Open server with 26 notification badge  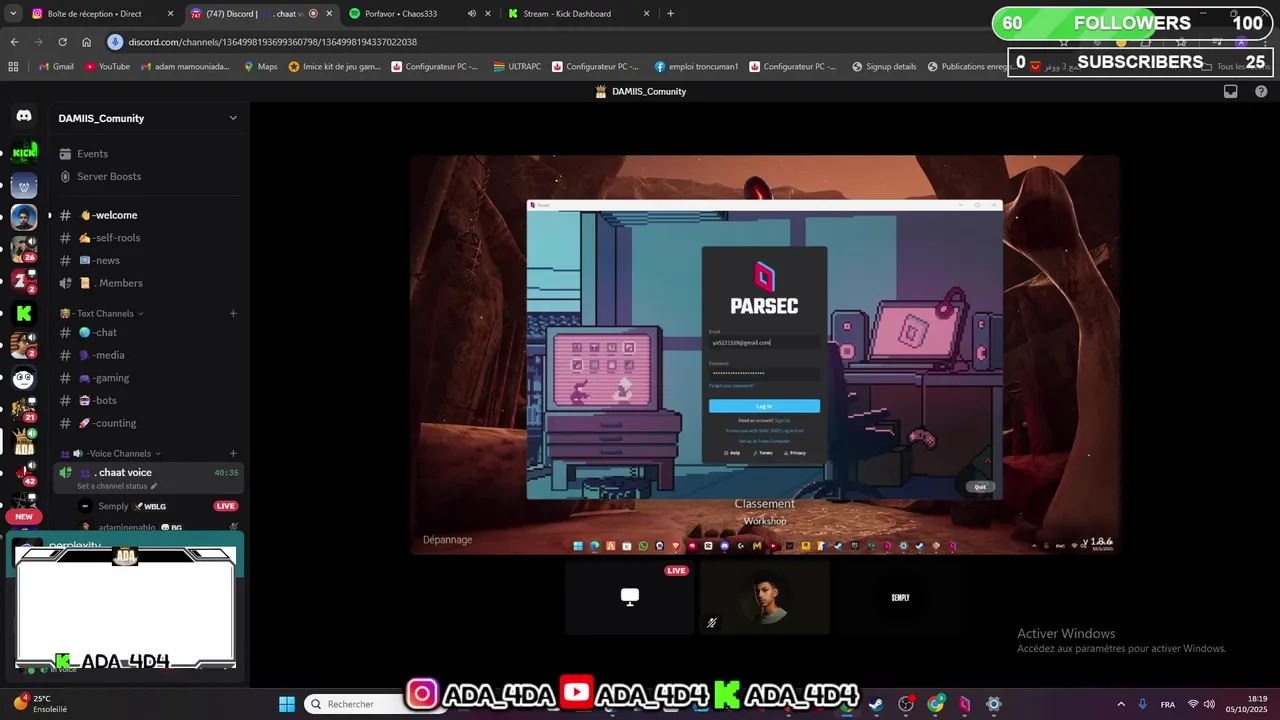(x=24, y=249)
